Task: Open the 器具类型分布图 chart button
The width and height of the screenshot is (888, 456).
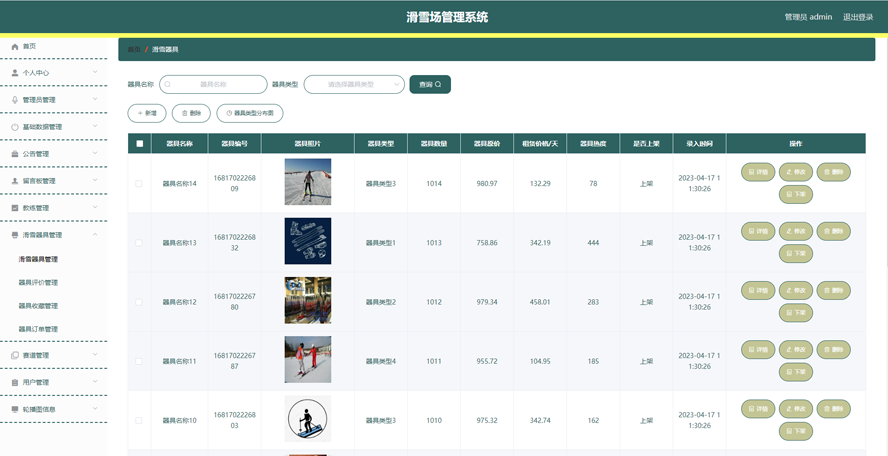Action: tap(250, 113)
